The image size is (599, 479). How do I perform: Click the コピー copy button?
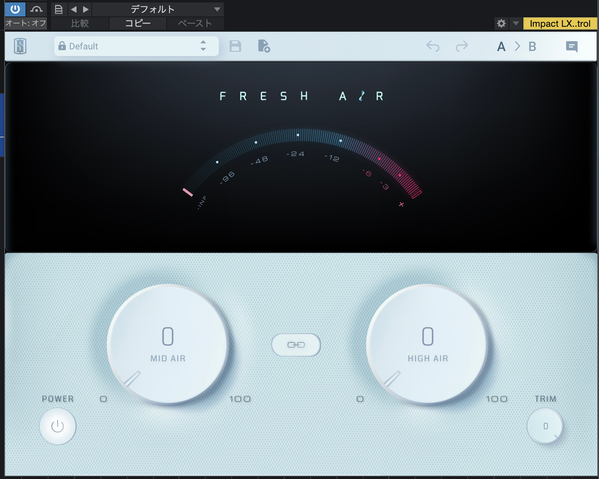coord(138,23)
